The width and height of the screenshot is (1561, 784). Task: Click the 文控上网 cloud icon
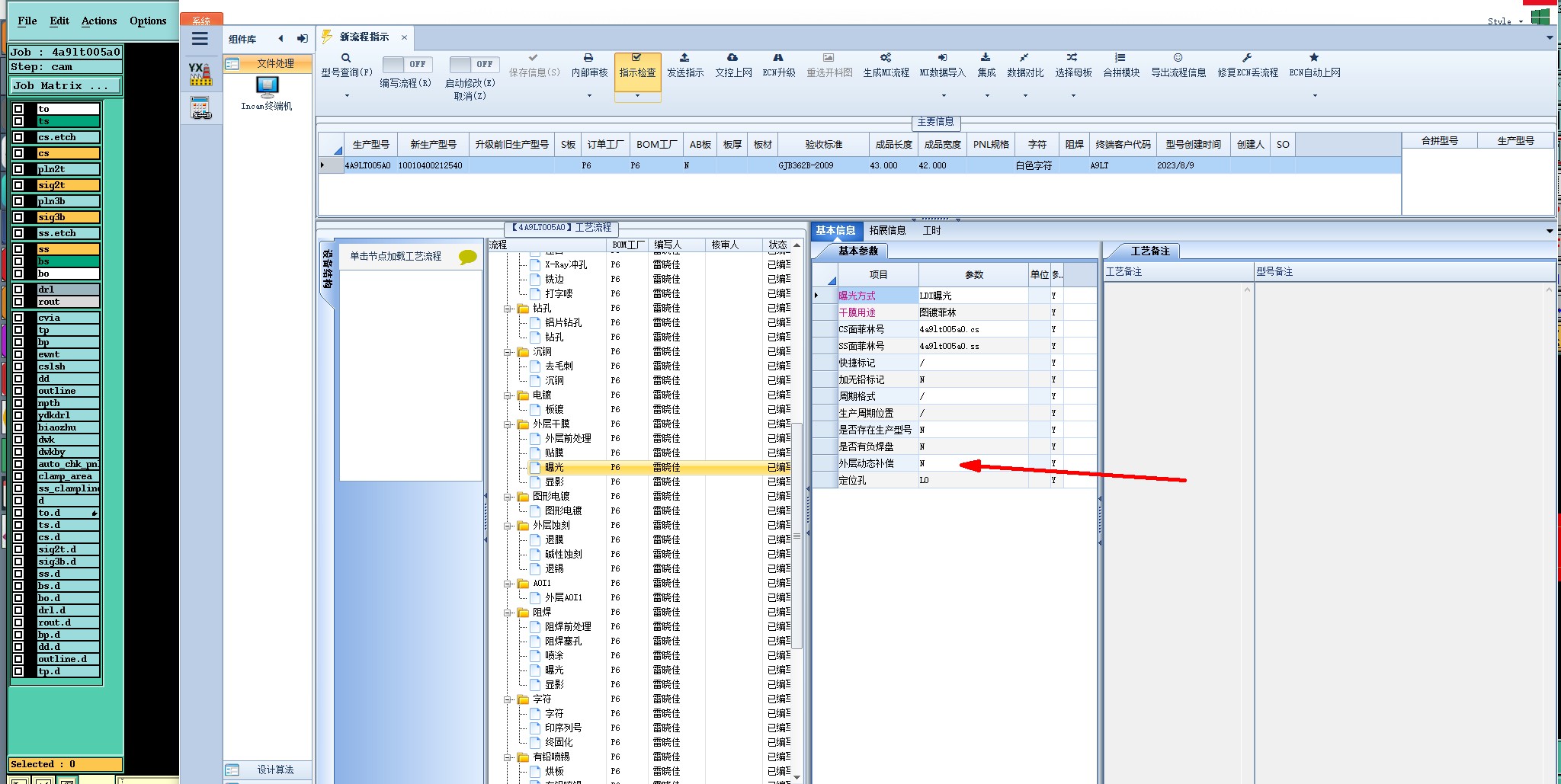(x=732, y=58)
